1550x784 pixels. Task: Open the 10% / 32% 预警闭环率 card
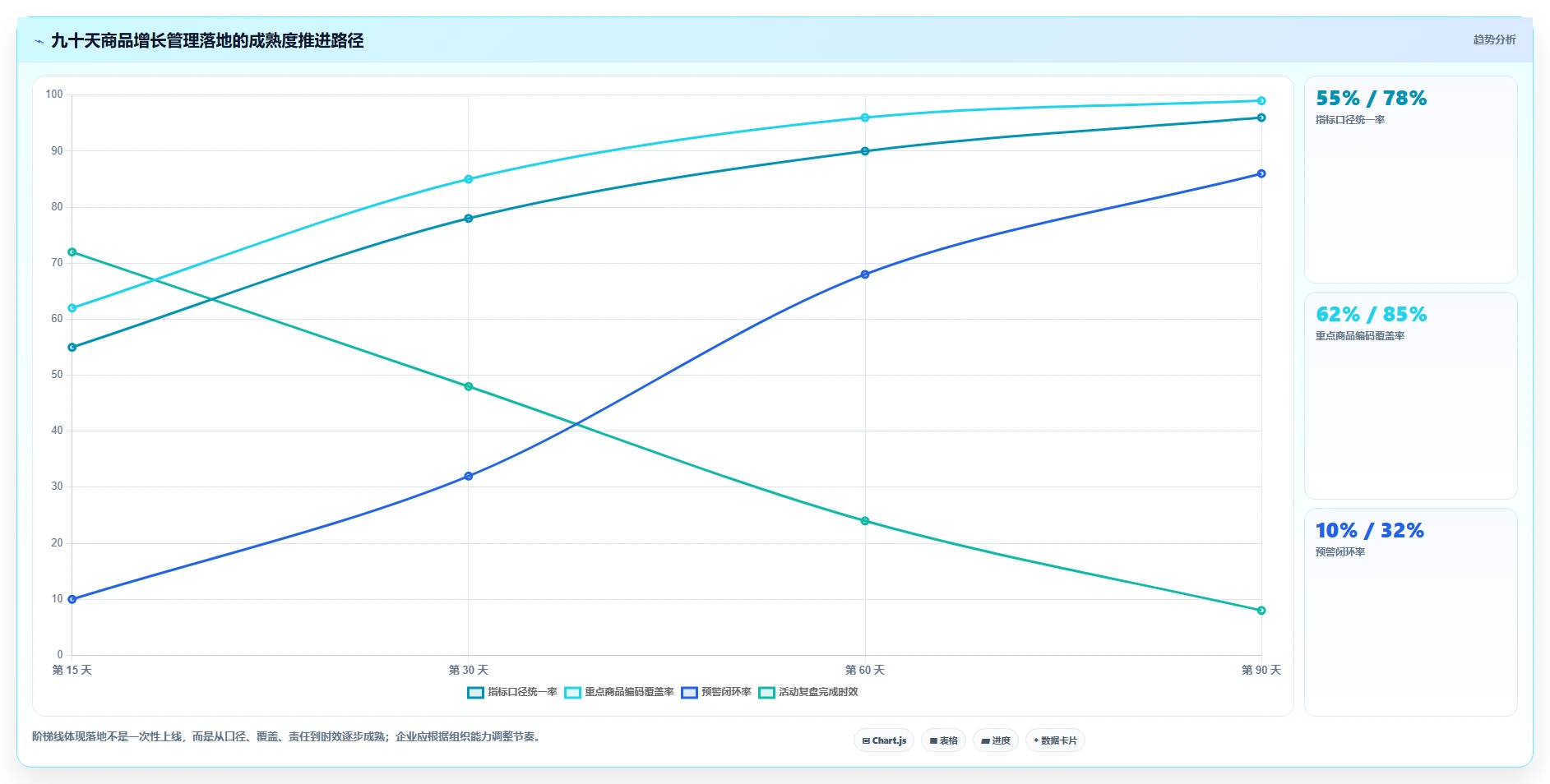1410,612
